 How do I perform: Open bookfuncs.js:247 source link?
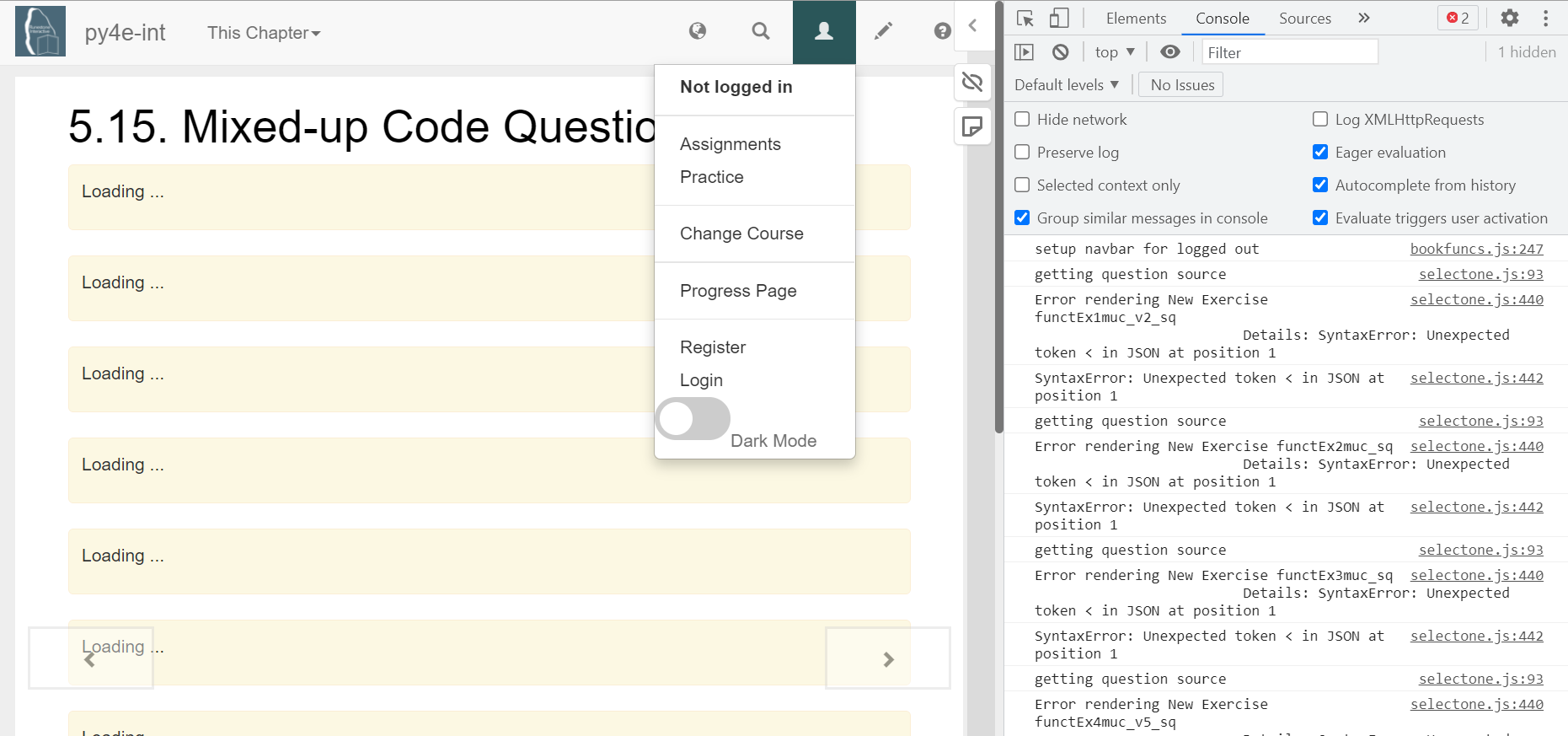click(x=1476, y=249)
